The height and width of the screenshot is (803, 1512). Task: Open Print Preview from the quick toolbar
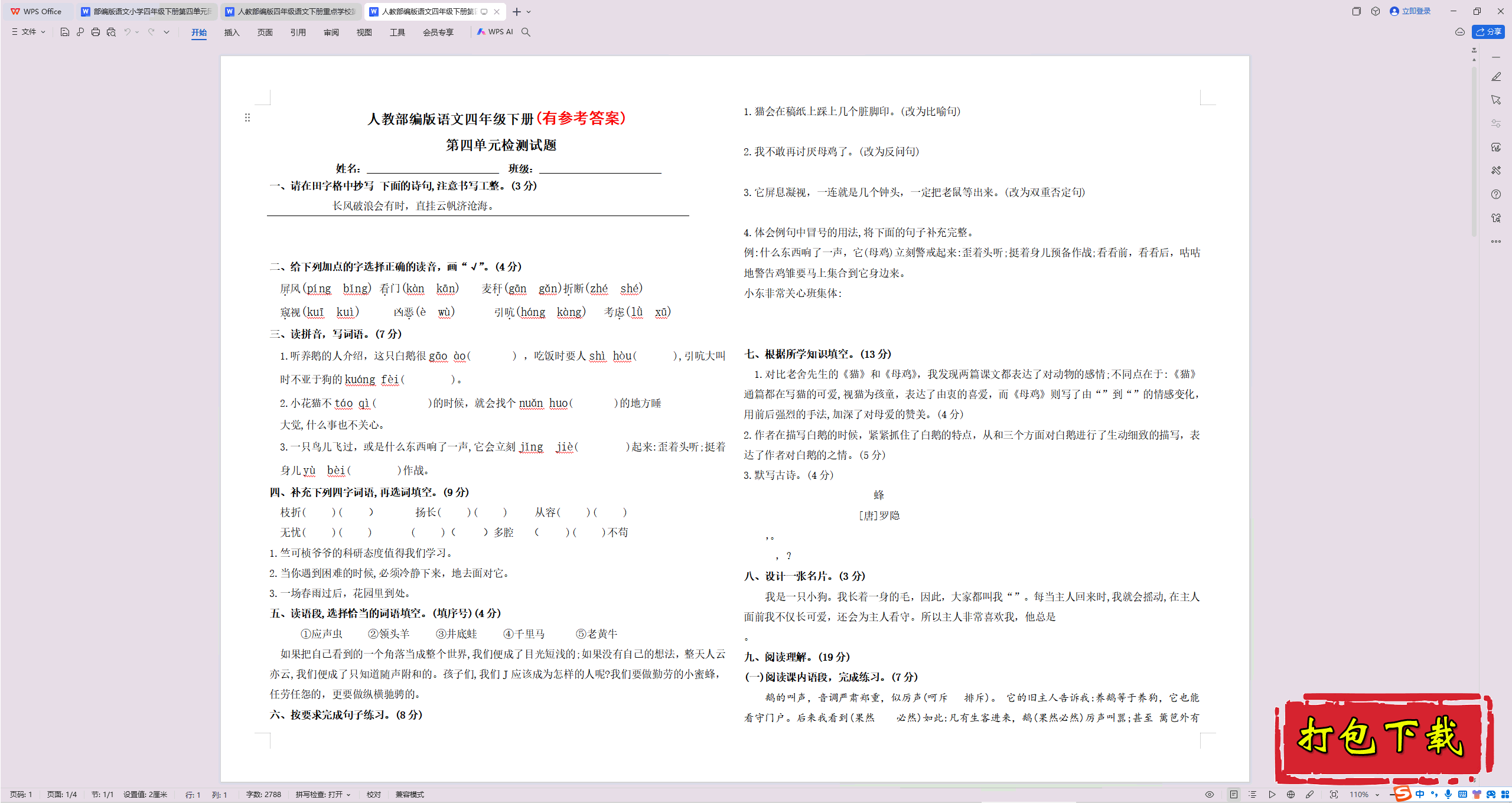(x=111, y=32)
